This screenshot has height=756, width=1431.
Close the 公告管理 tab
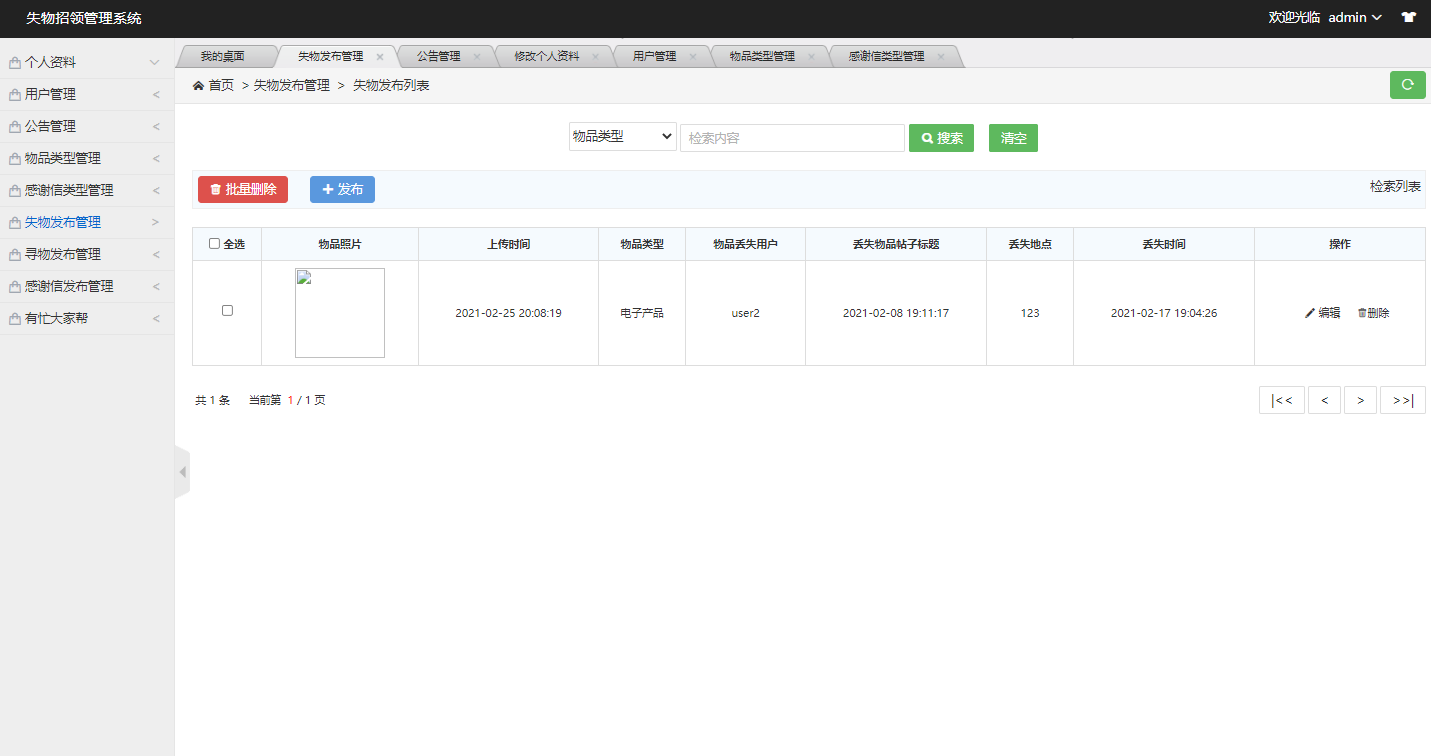[x=476, y=57]
